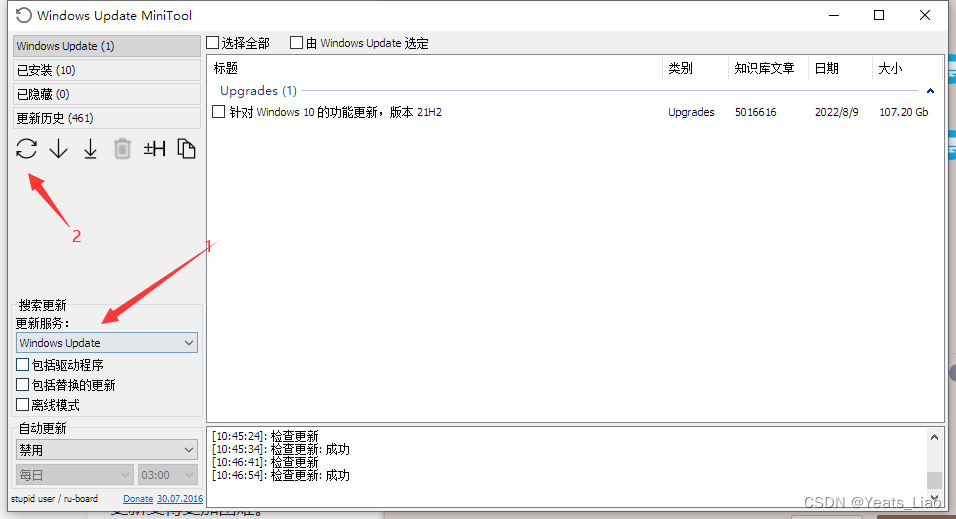Open the 每日 schedule dropdown
956x519 pixels.
click(74, 474)
